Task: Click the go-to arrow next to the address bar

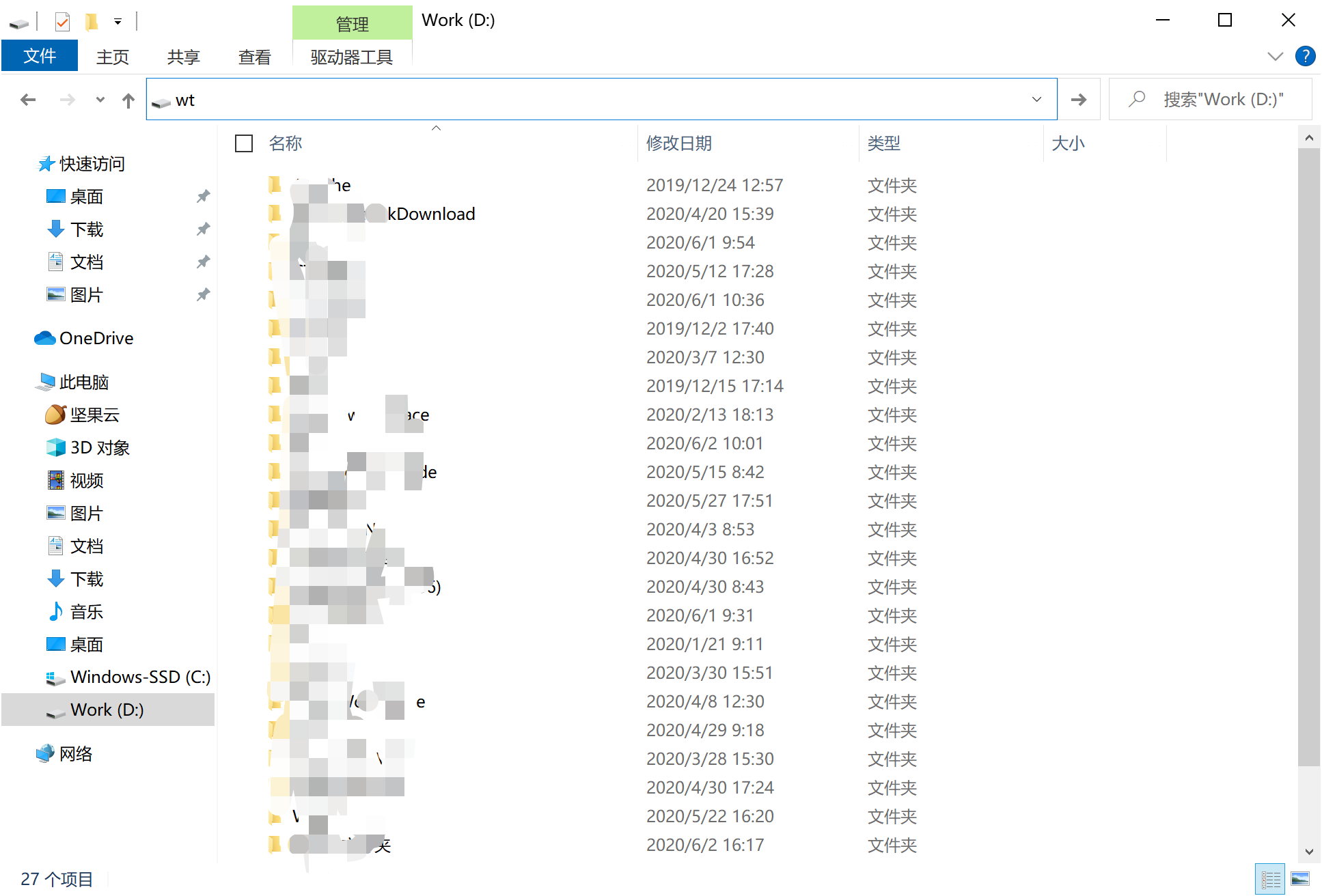Action: pos(1078,99)
